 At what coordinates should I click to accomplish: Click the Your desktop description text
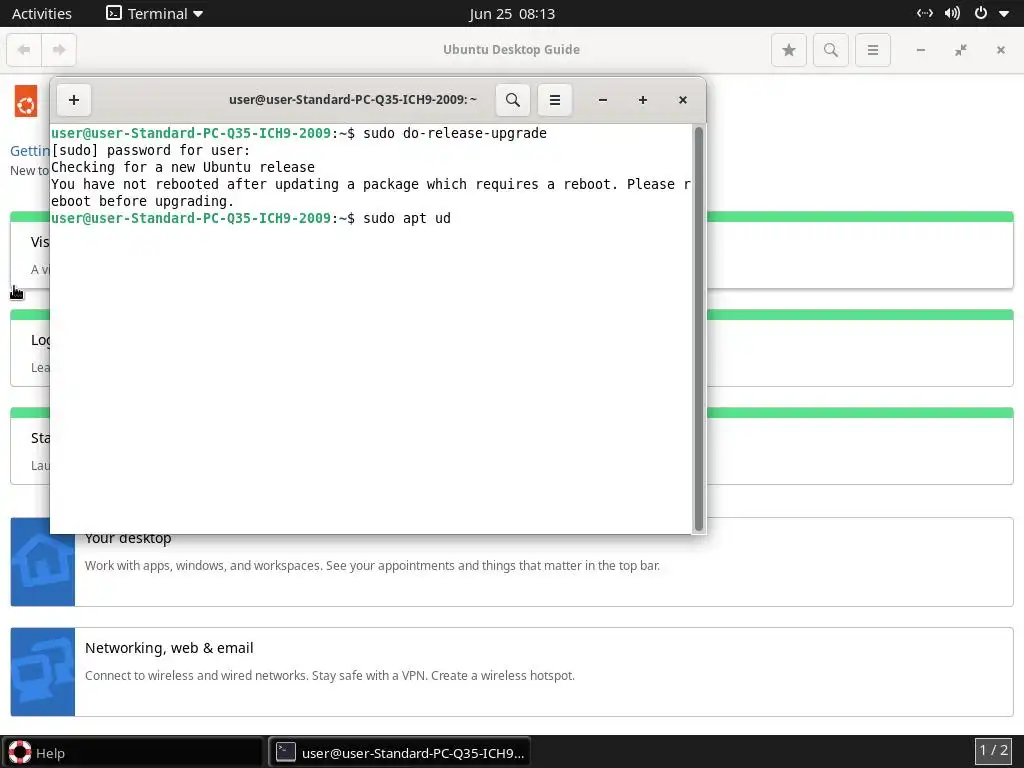point(372,566)
